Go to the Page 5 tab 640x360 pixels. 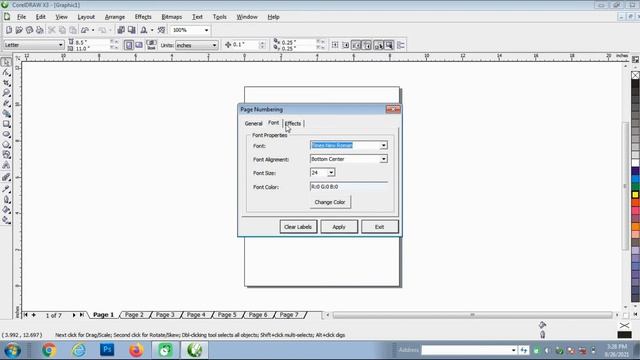227,315
